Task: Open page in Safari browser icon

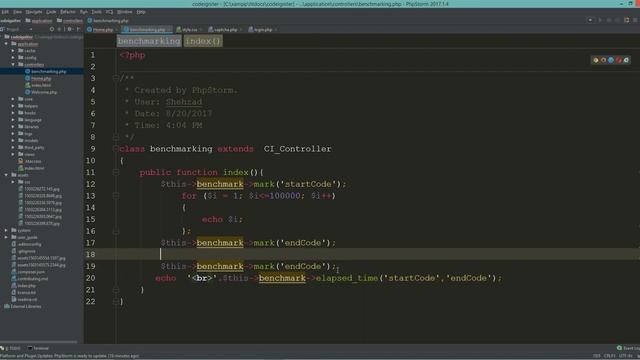Action: pyautogui.click(x=611, y=60)
